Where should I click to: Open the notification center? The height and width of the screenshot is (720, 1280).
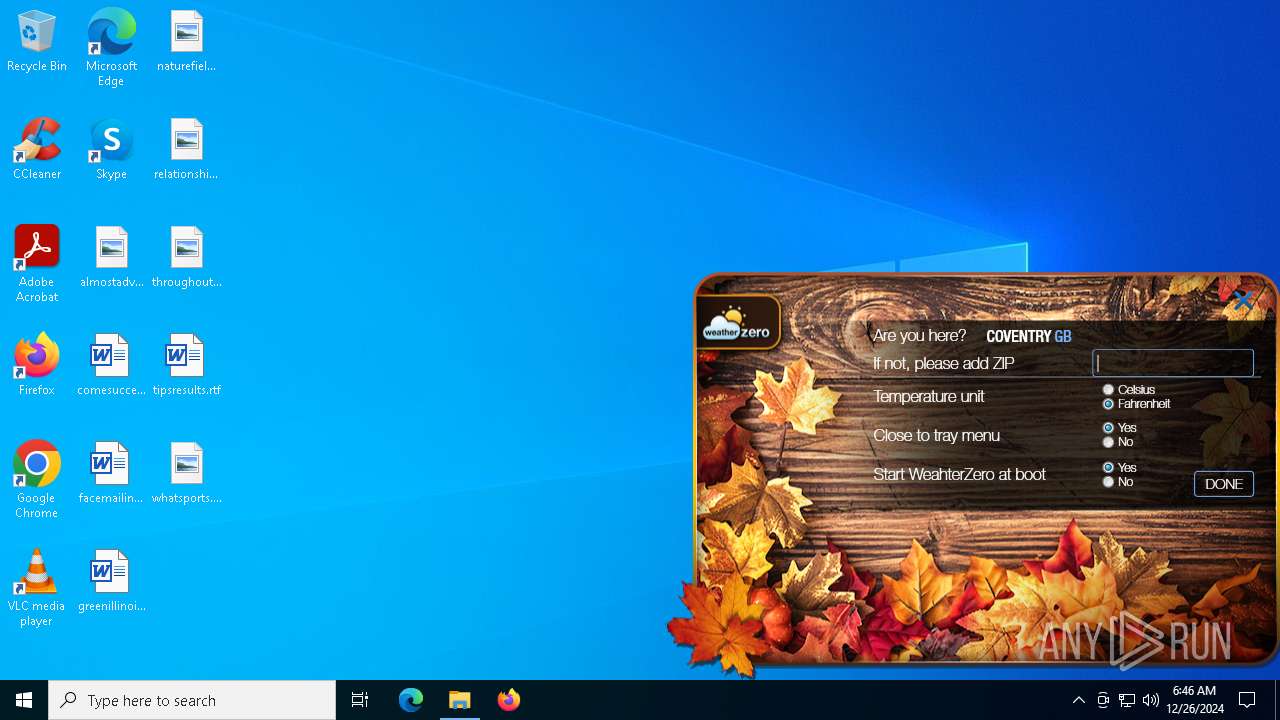(1248, 700)
